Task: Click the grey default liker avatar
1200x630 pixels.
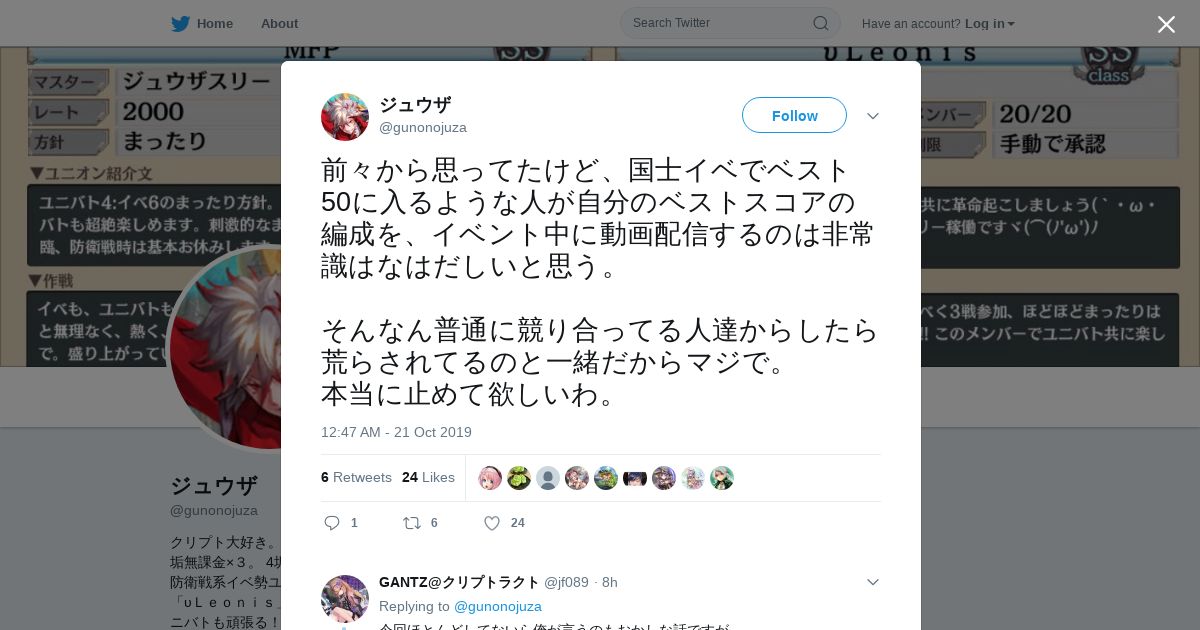Action: (x=548, y=478)
